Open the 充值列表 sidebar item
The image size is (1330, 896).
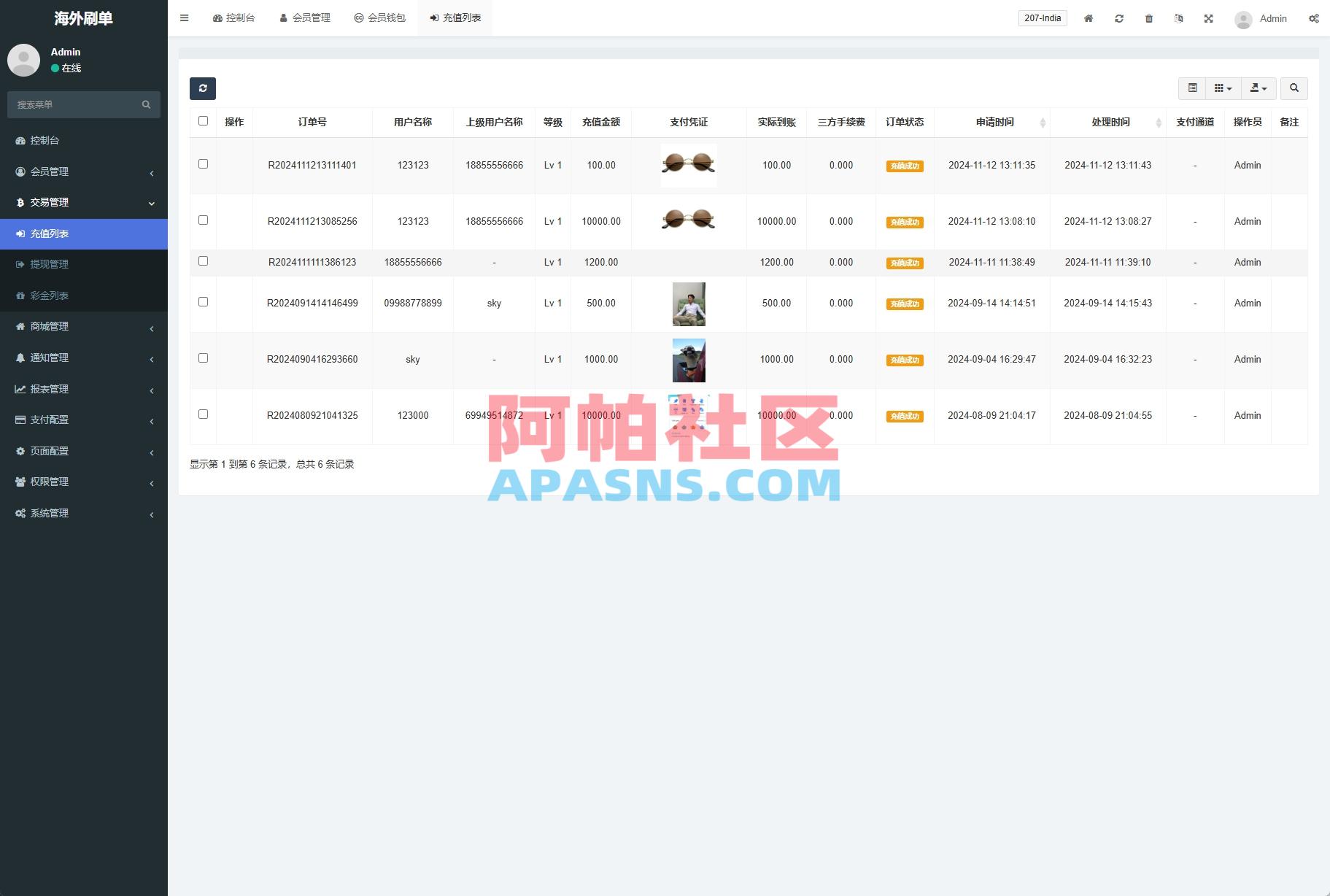(49, 233)
